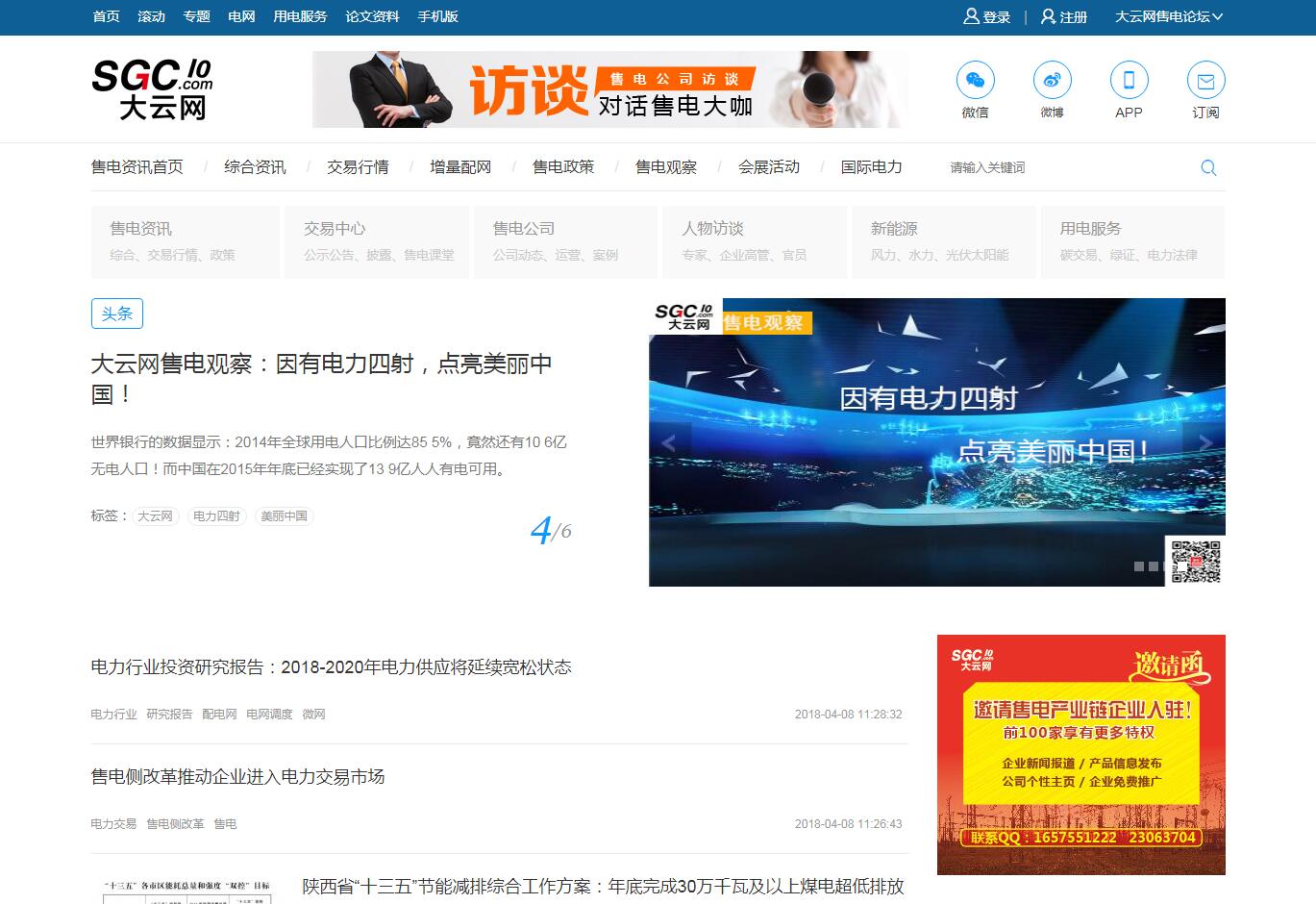Click the 登录 login link text
Image resolution: width=1316 pixels, height=904 pixels.
pyautogui.click(x=997, y=17)
